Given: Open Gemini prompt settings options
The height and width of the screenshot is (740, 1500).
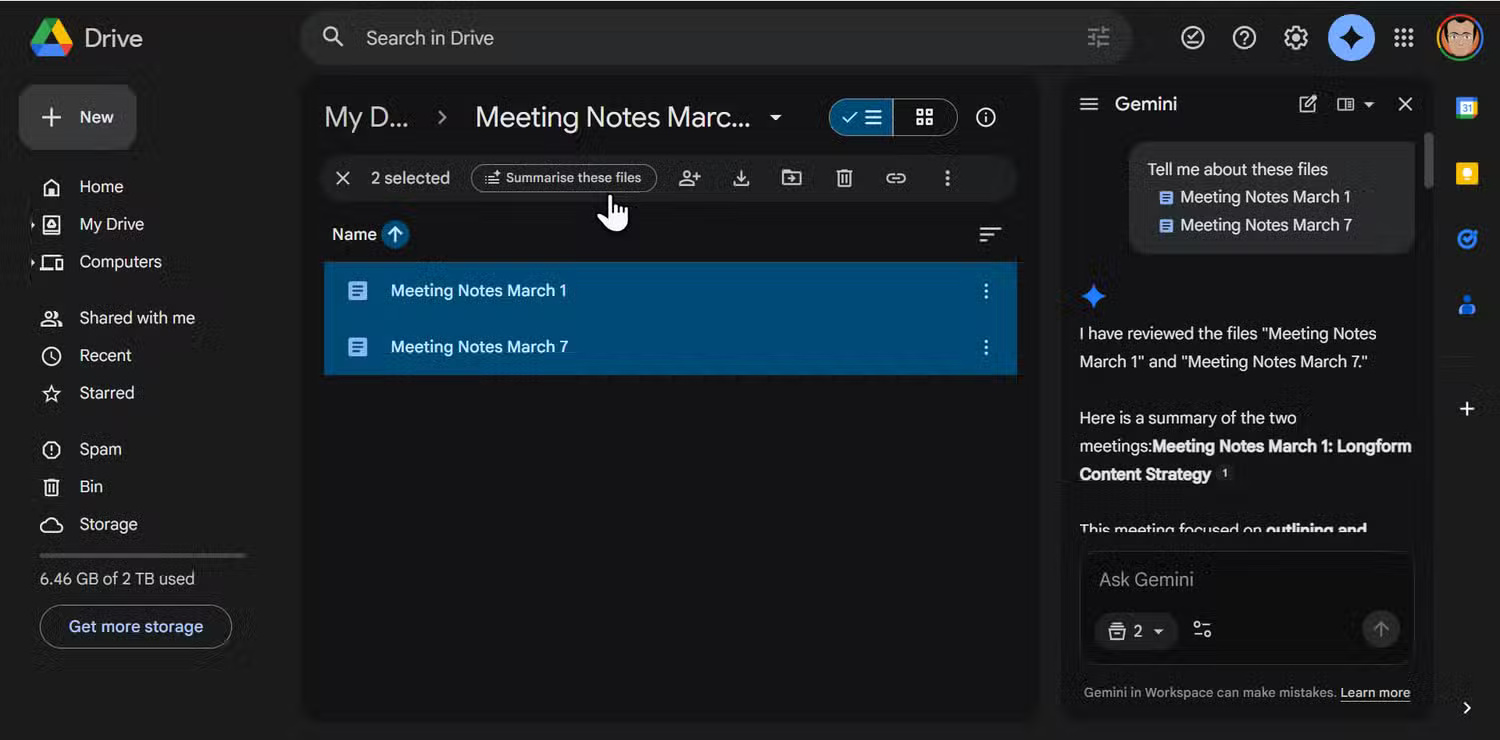Looking at the screenshot, I should click(1201, 630).
